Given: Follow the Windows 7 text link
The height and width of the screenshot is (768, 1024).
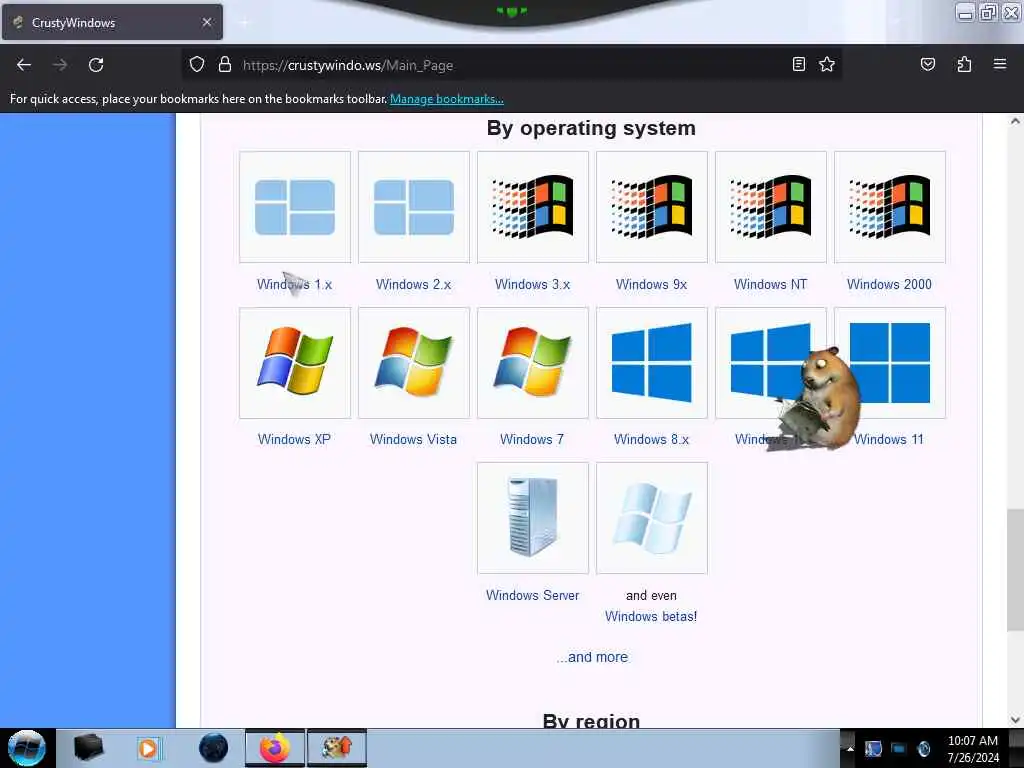Looking at the screenshot, I should pyautogui.click(x=532, y=439).
